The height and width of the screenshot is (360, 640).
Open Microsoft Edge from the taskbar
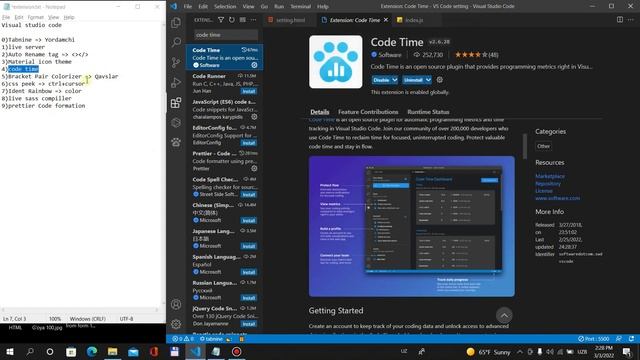click(91, 351)
